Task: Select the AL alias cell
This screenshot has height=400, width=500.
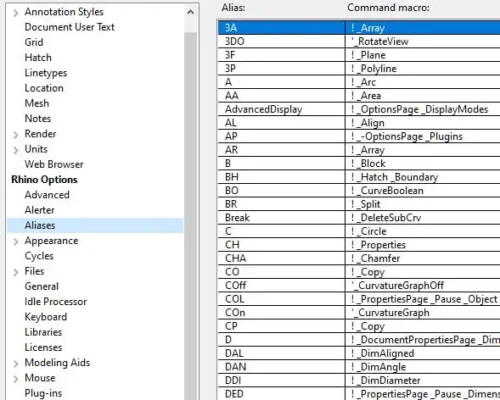Action: pyautogui.click(x=282, y=123)
